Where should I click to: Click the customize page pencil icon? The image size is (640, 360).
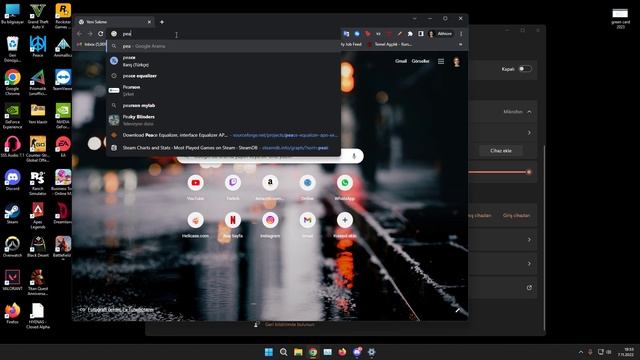click(458, 310)
